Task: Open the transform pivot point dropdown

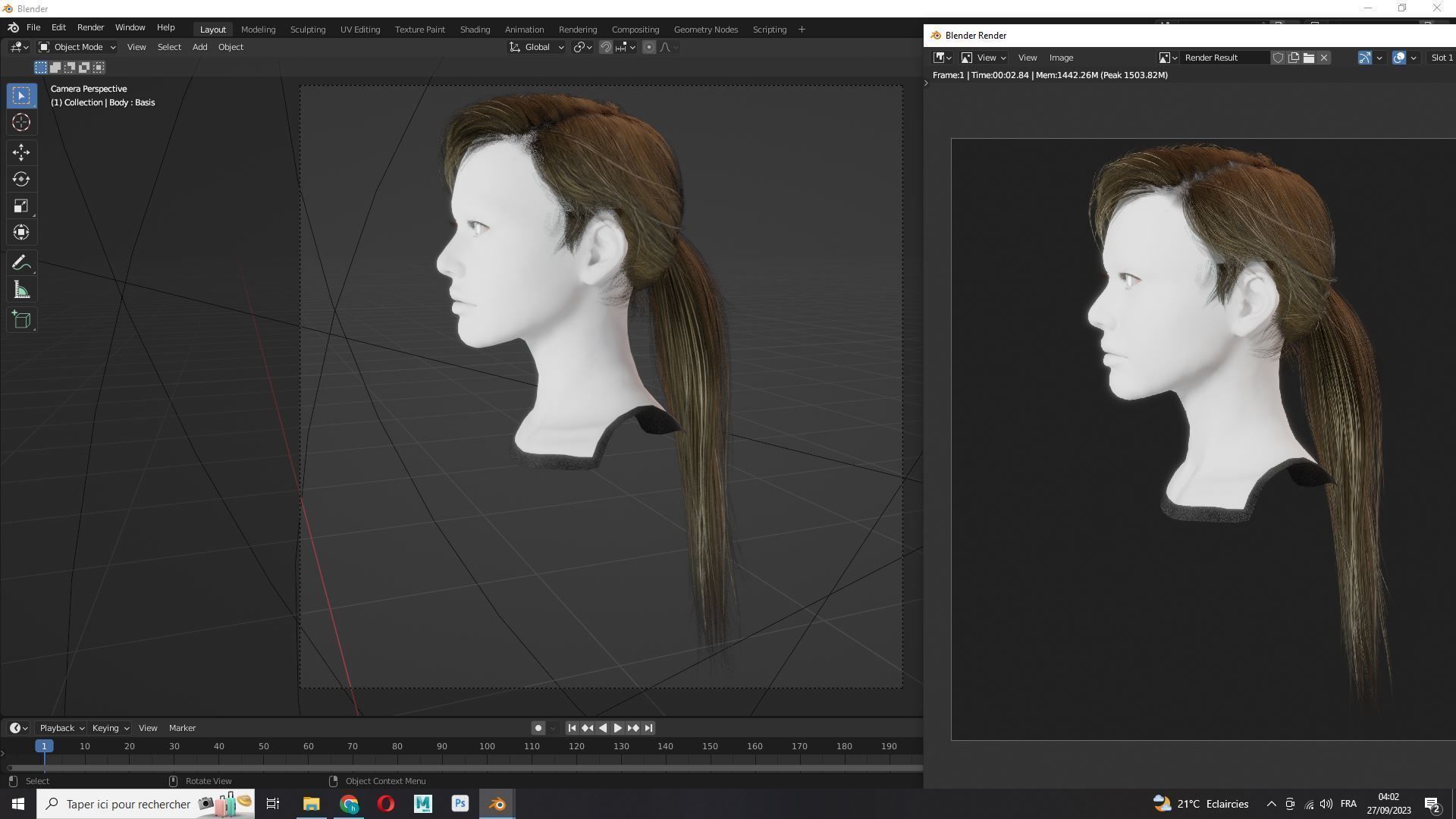Action: click(582, 47)
